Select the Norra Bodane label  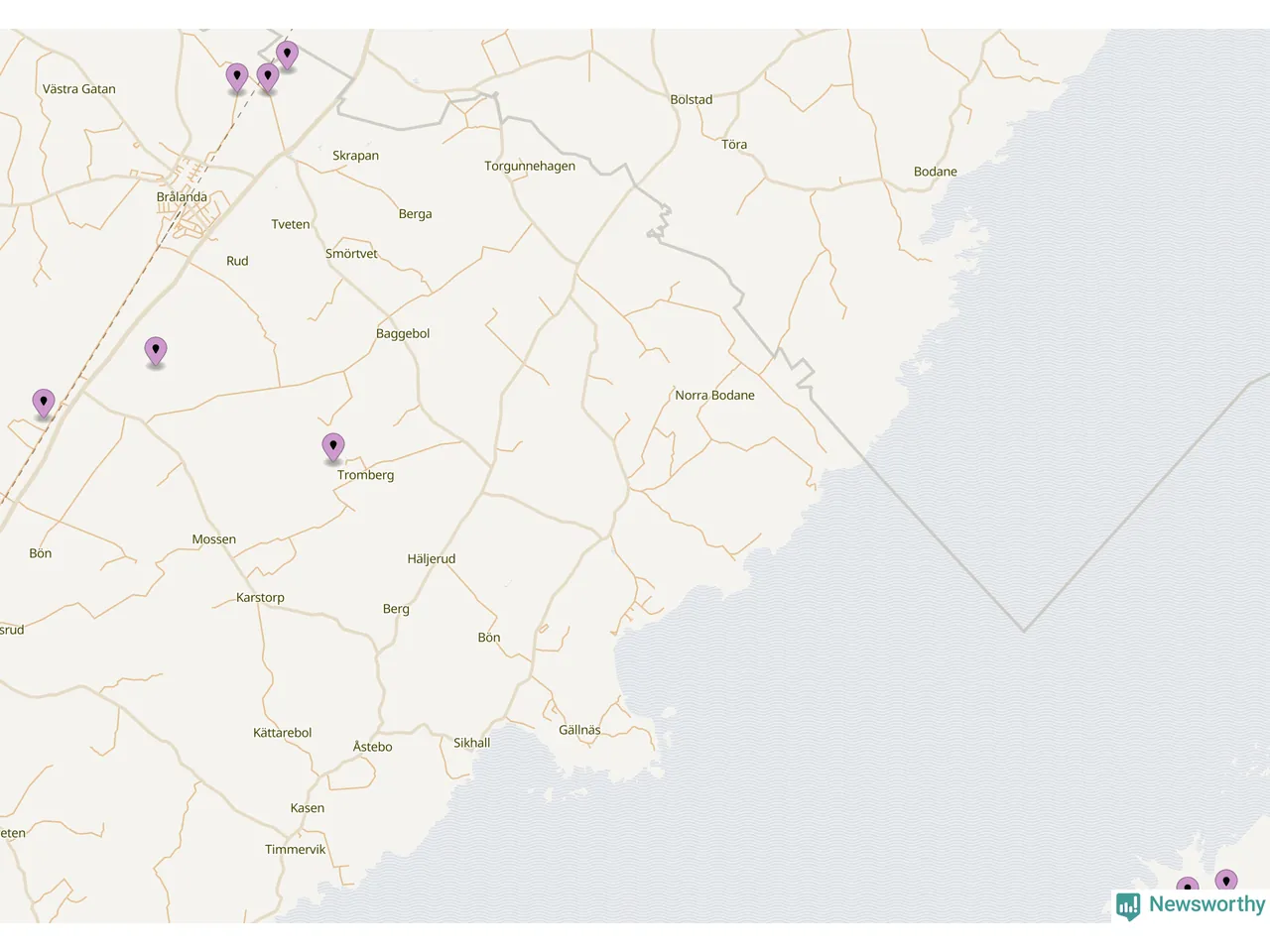point(714,395)
